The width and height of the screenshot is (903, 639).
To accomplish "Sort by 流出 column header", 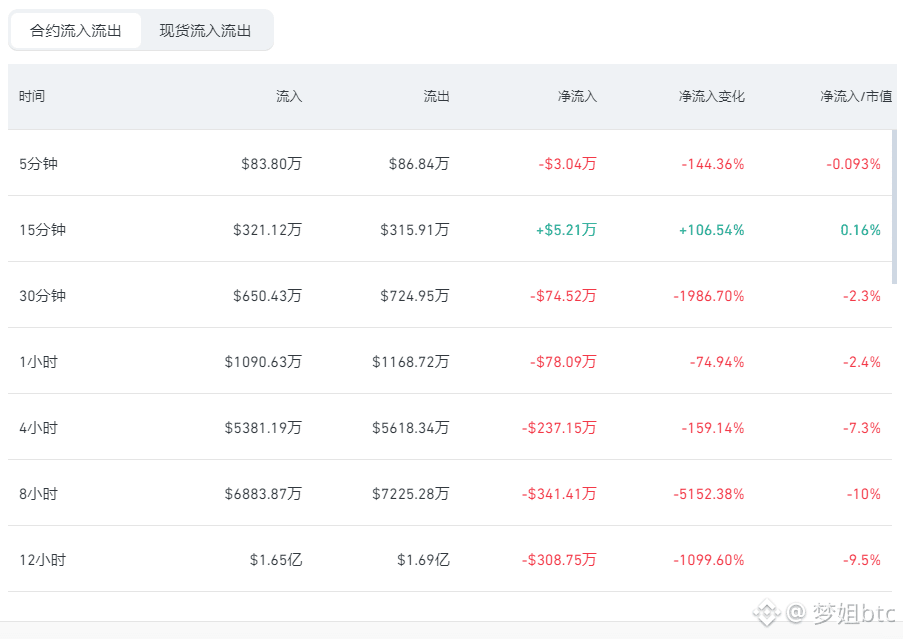I will (436, 96).
